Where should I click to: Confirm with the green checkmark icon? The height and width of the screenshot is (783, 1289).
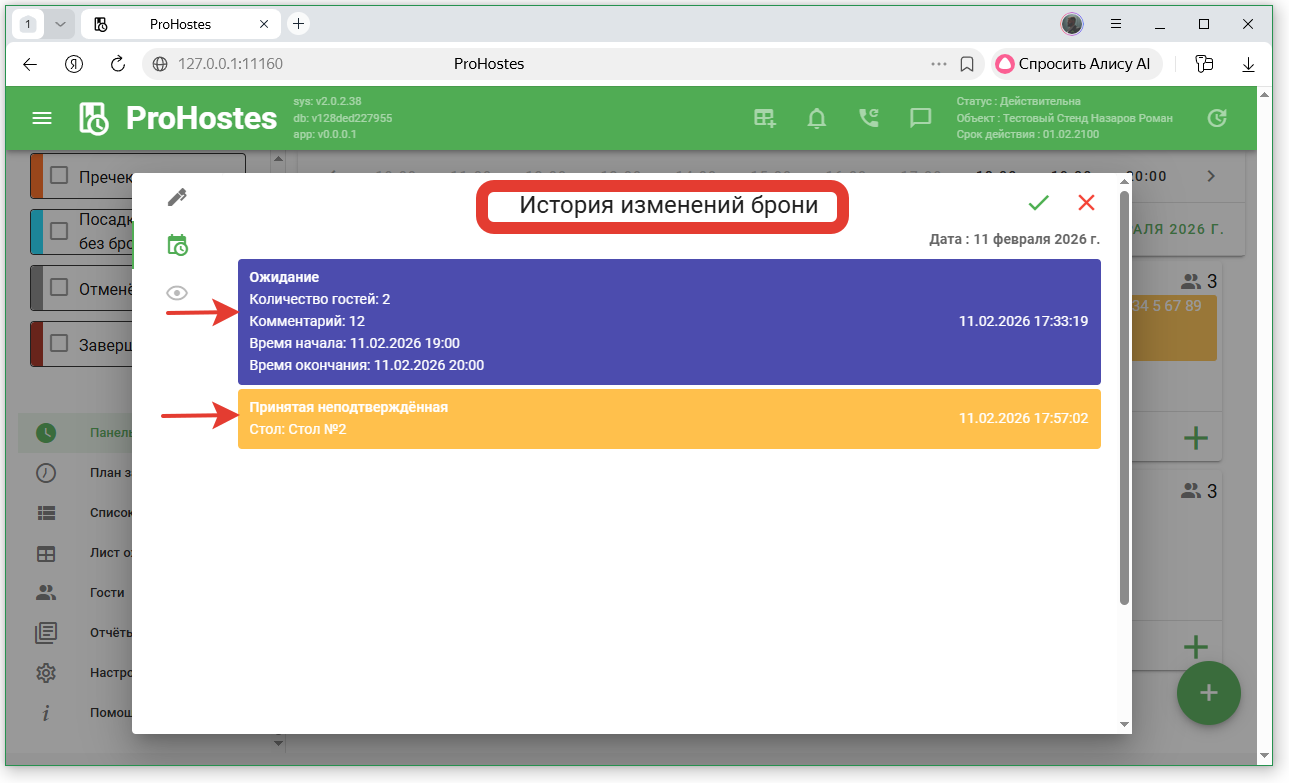(x=1038, y=203)
